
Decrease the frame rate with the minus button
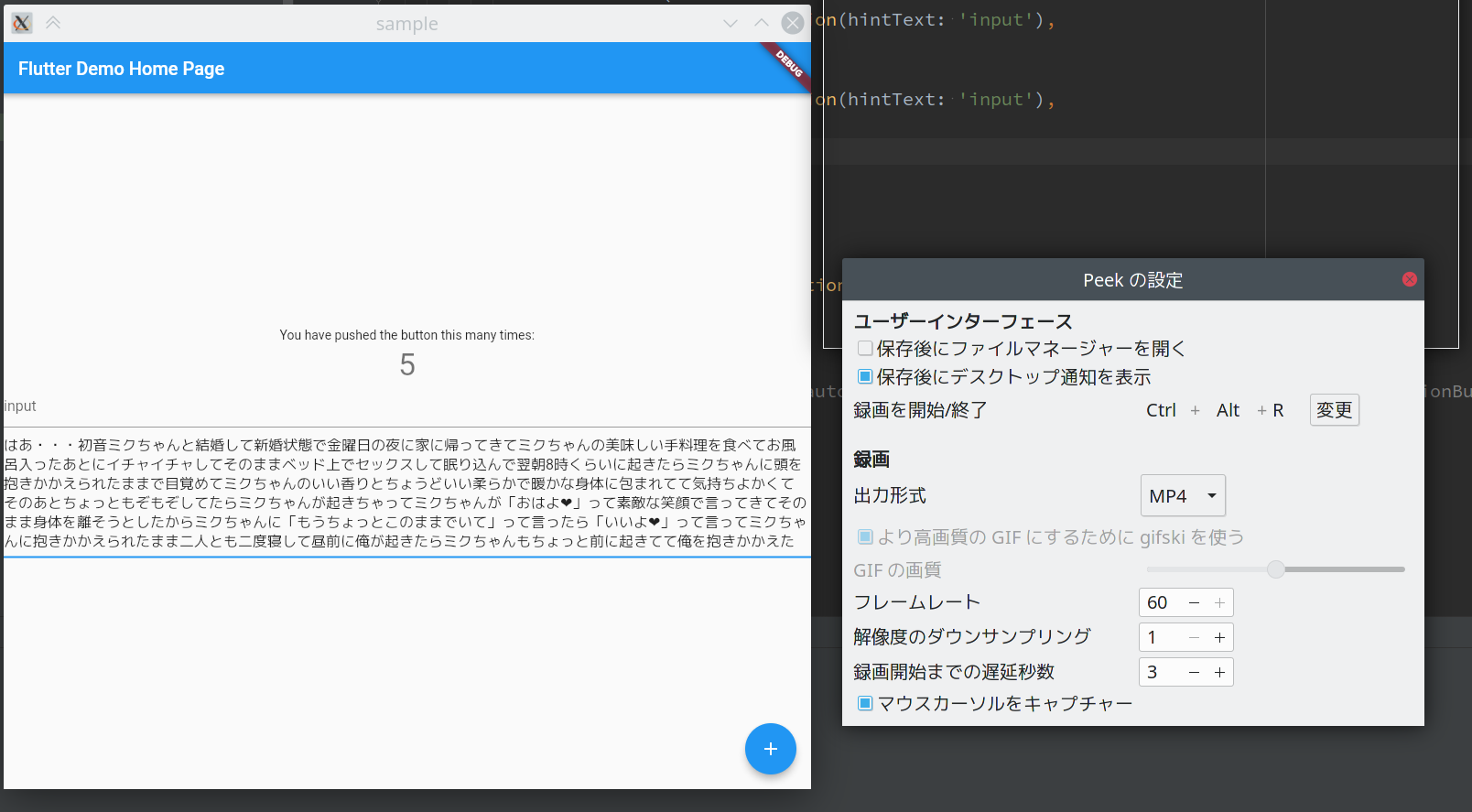[1194, 602]
